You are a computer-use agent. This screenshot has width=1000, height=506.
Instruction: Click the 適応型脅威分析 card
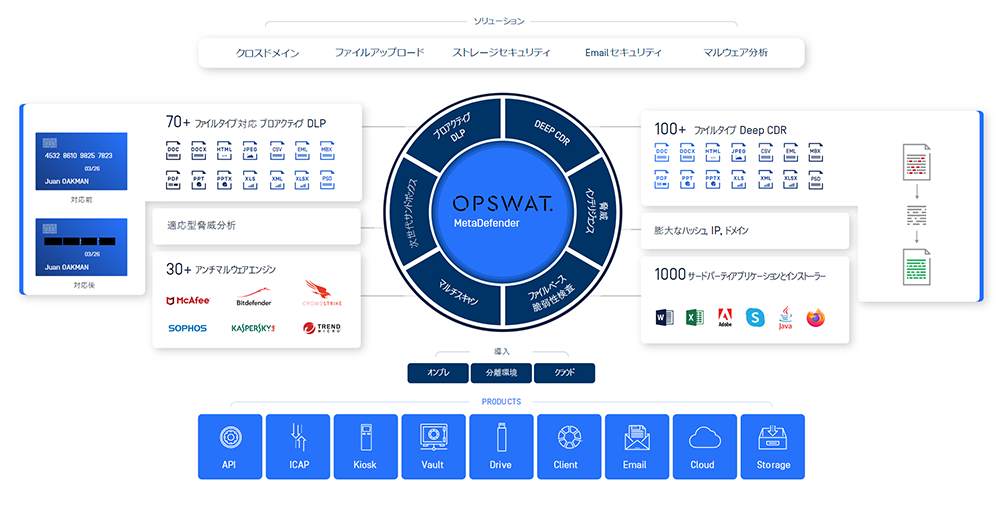(256, 226)
